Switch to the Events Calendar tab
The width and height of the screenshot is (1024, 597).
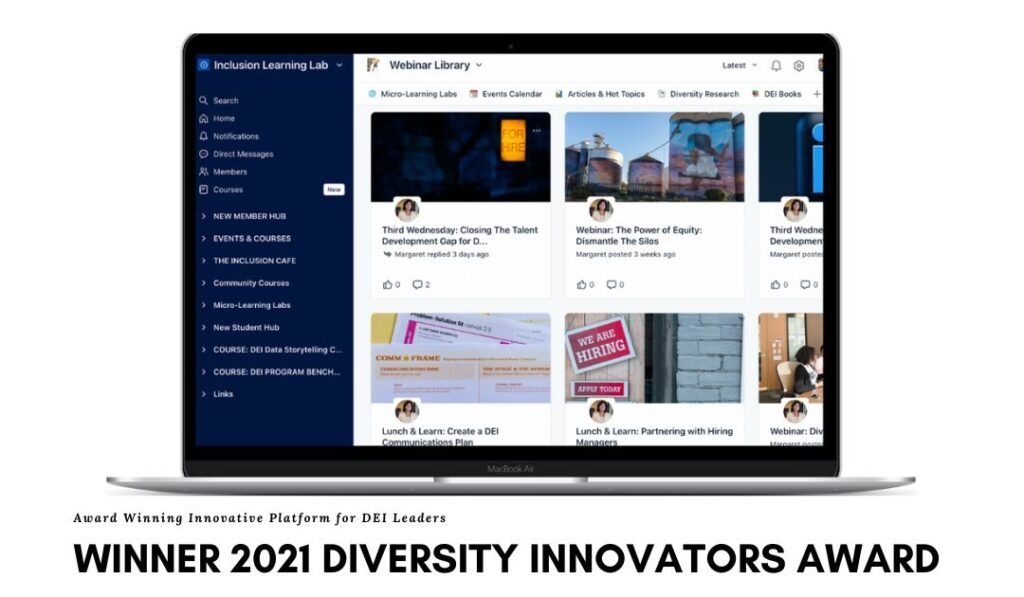(x=511, y=93)
